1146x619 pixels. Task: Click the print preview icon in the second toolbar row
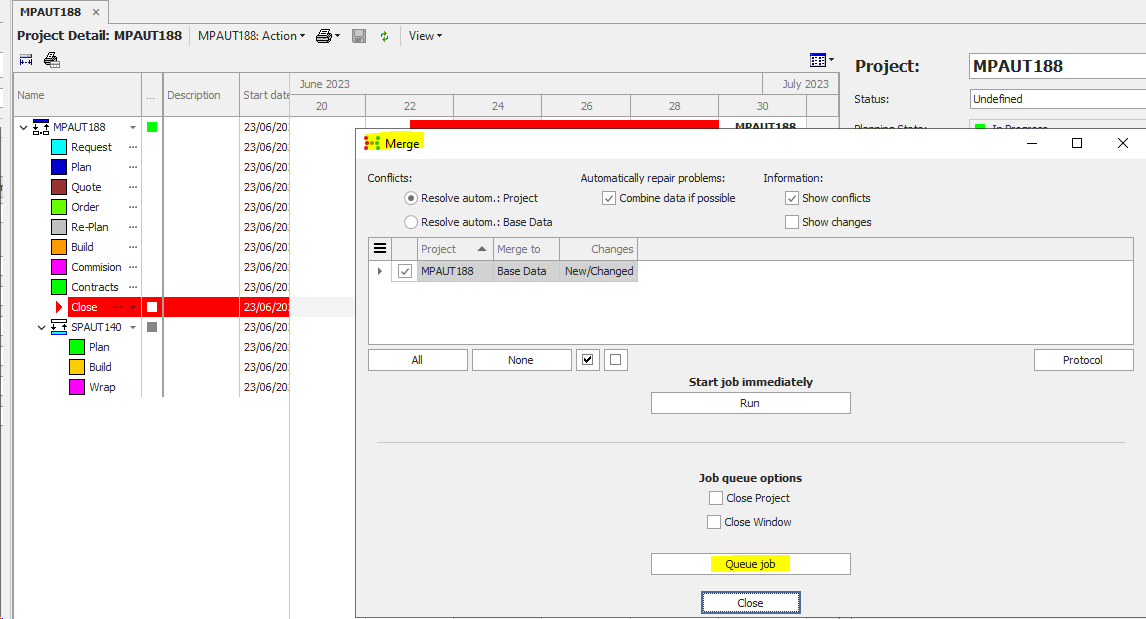point(51,60)
